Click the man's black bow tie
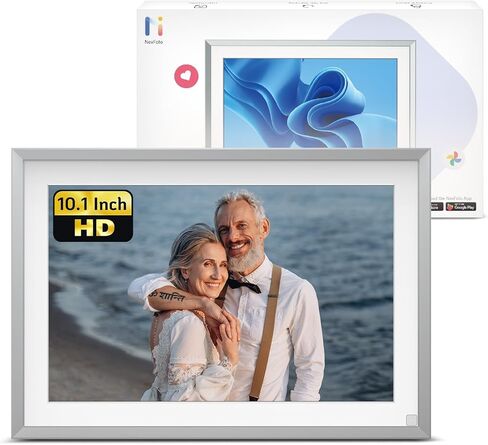Viewport: 488px width, 445px height. pos(244,285)
